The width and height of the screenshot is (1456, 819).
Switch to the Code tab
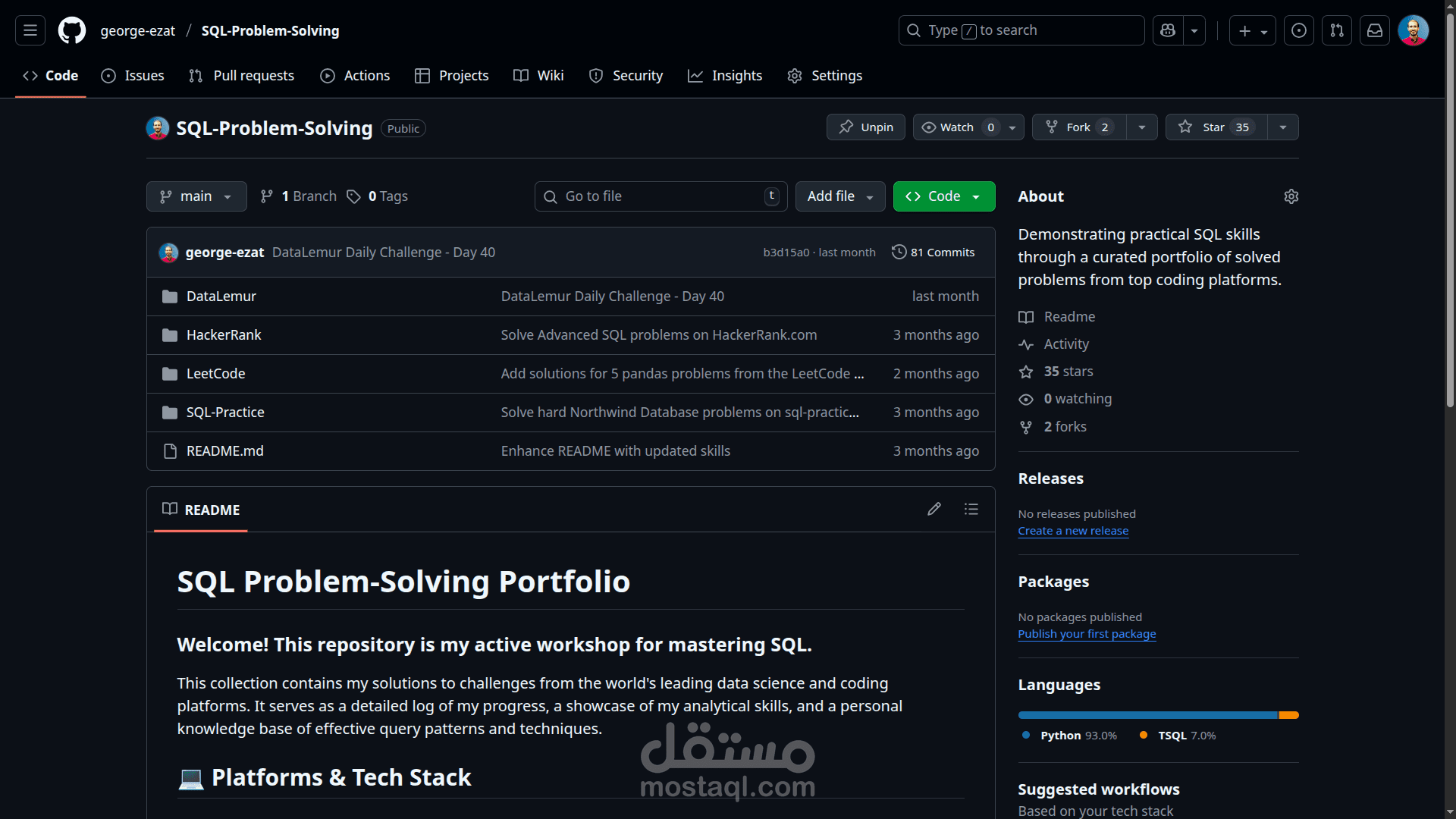[51, 76]
